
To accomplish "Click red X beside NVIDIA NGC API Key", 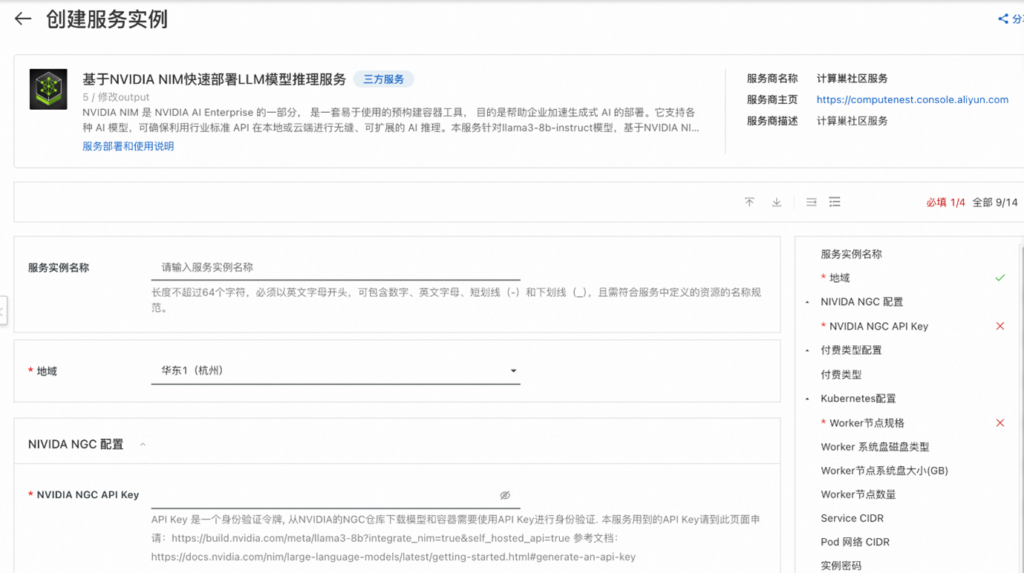I will pos(1000,326).
